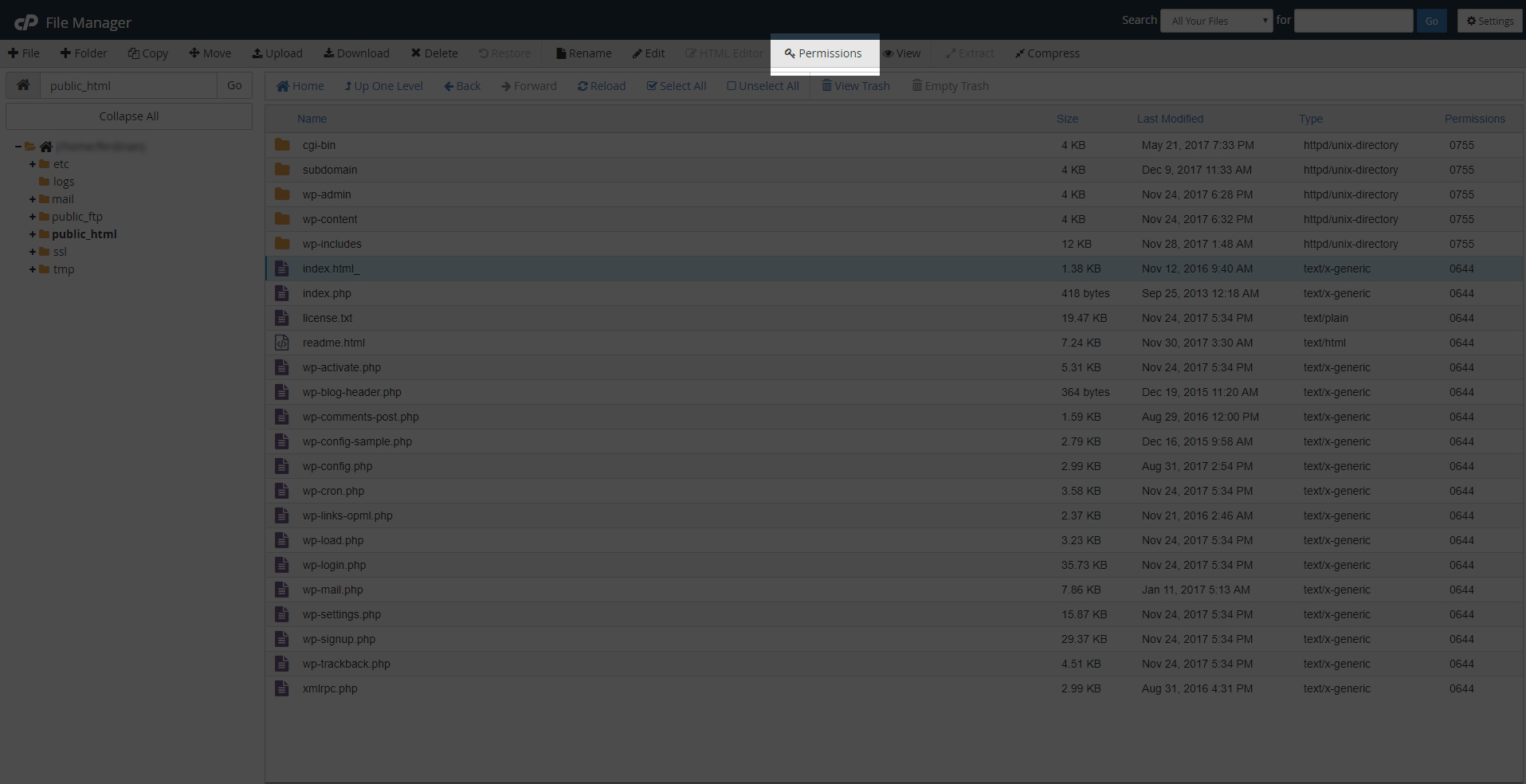Click Go next to path field

pos(234,85)
